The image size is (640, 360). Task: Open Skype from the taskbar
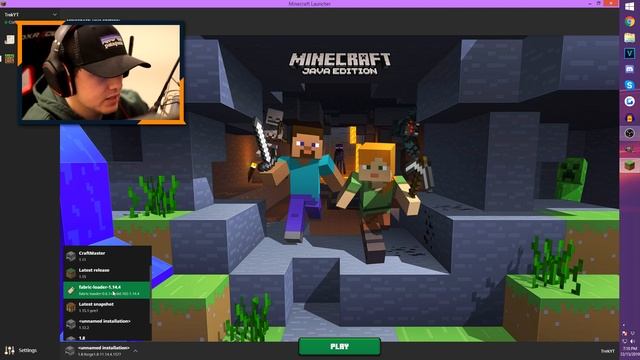(629, 85)
